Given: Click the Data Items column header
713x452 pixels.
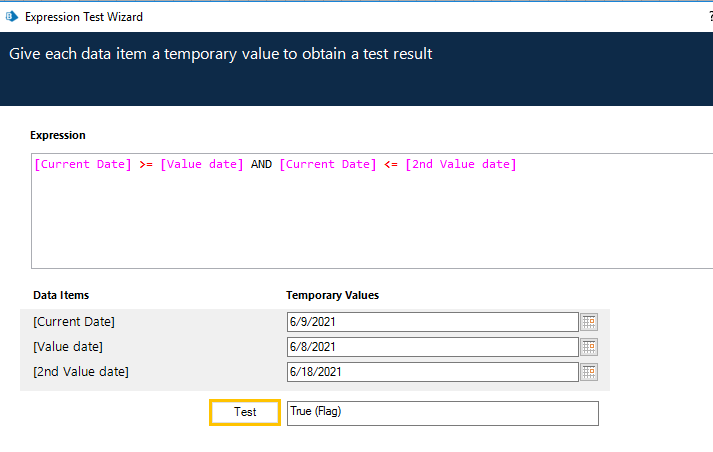Looking at the screenshot, I should [x=61, y=295].
